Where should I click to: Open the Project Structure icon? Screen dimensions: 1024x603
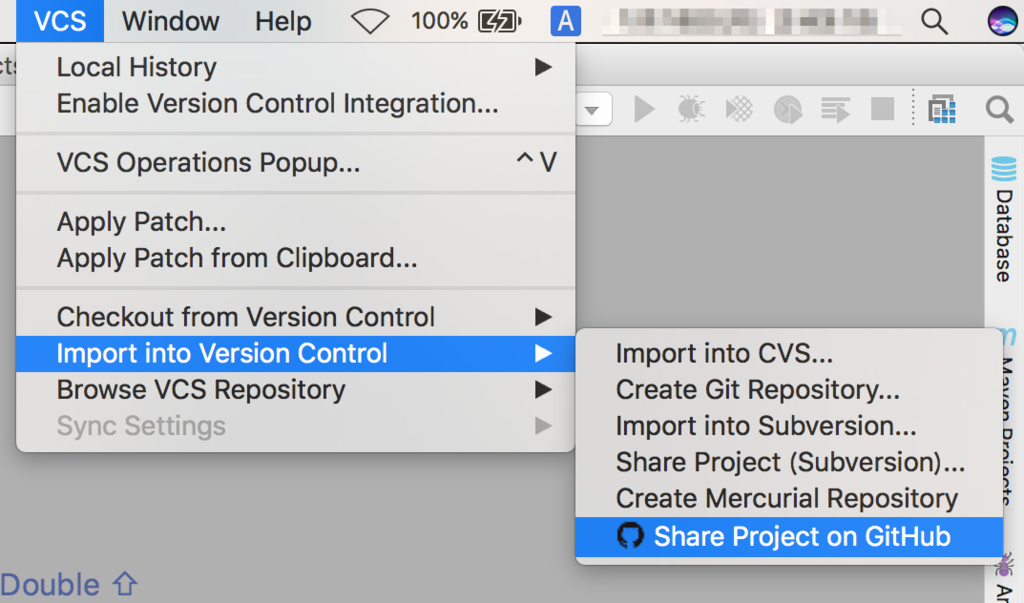pos(942,109)
